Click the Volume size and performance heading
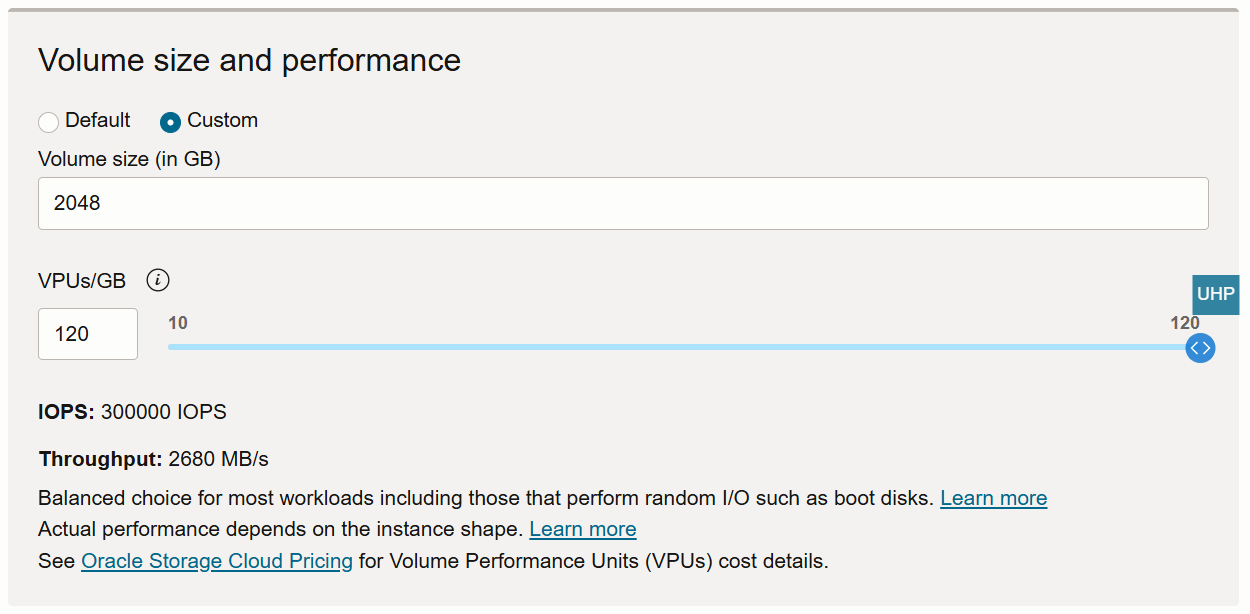The image size is (1250, 614). pos(249,61)
